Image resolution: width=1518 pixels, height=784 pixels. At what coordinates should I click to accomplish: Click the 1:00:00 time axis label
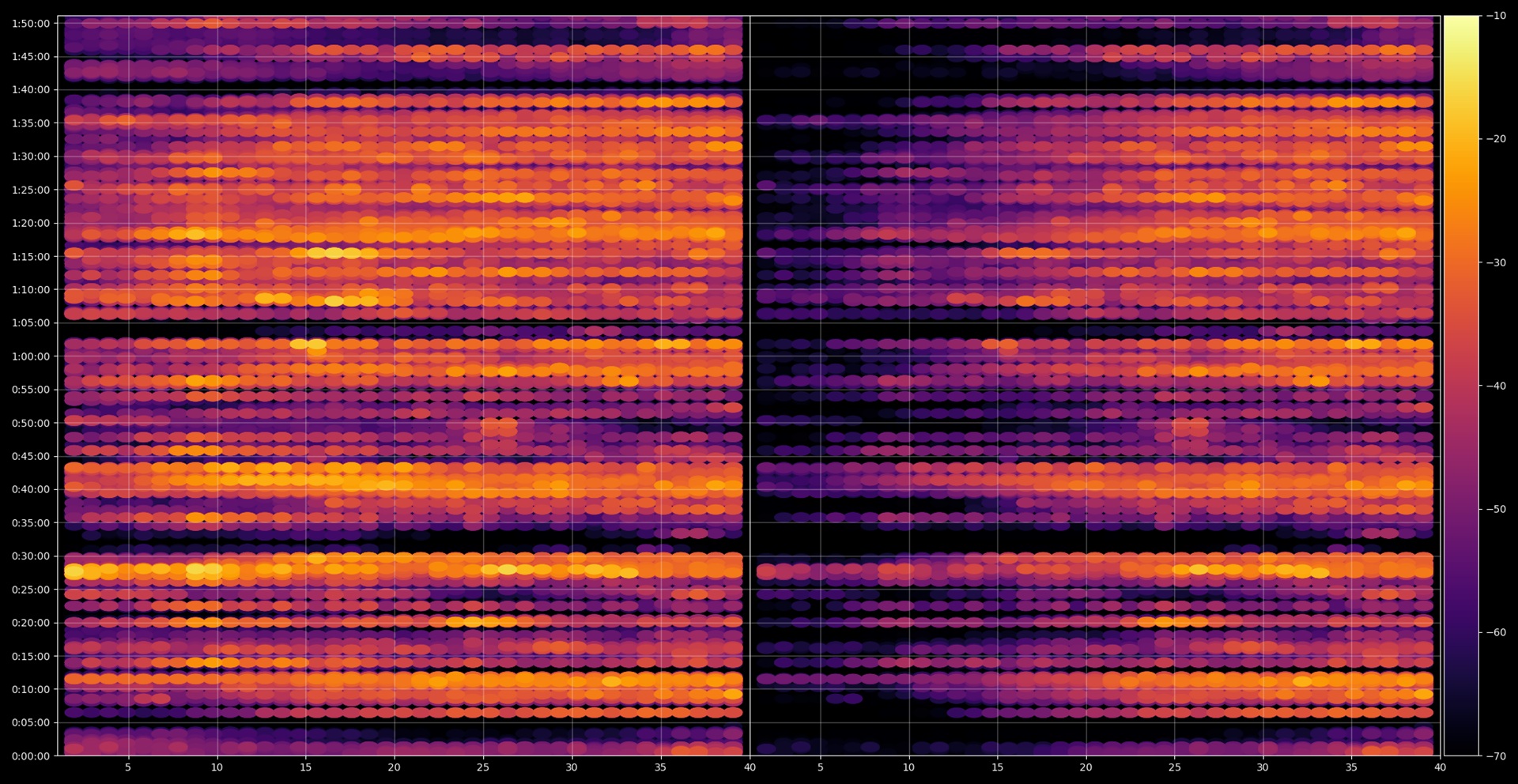[31, 356]
